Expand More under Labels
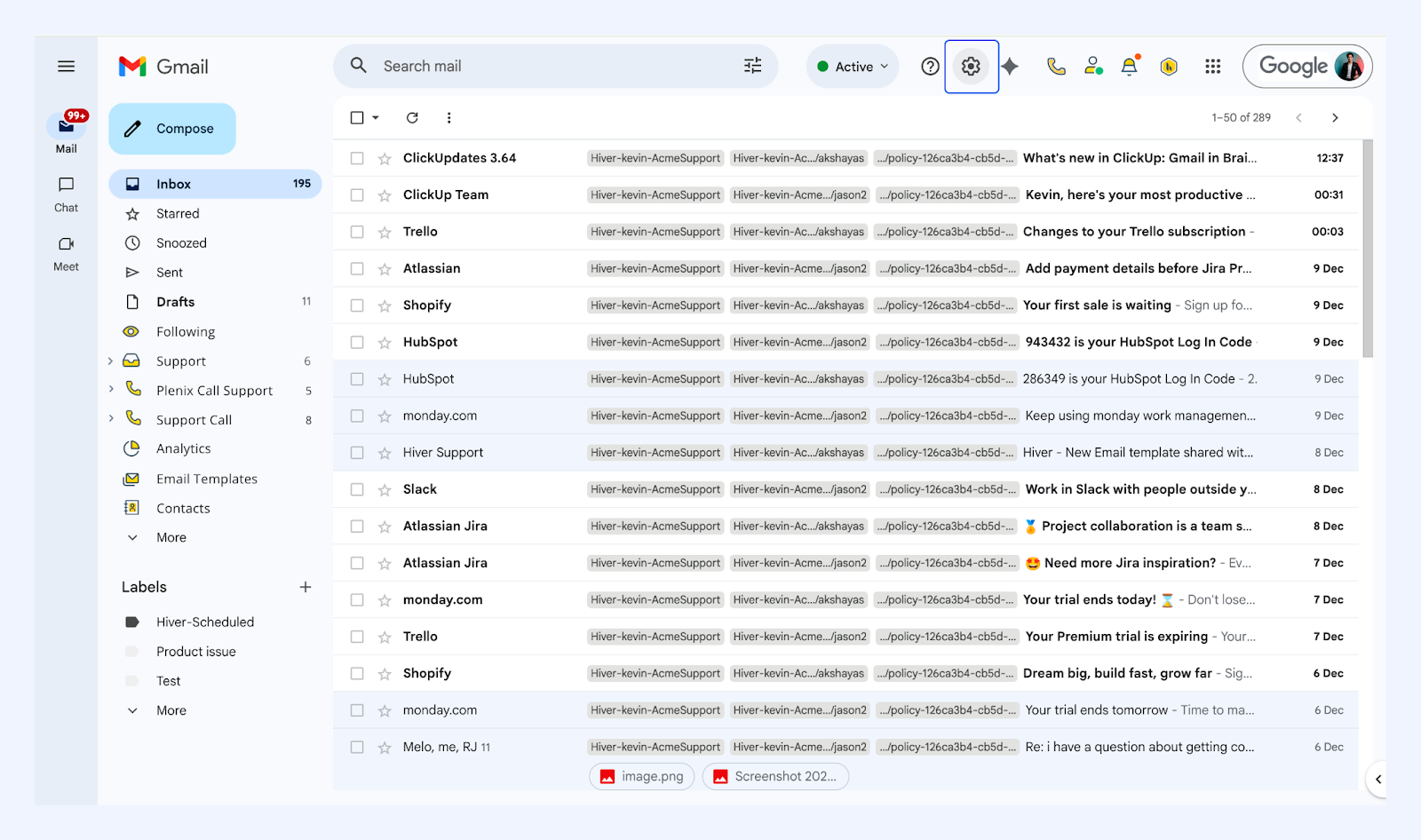 [x=171, y=710]
